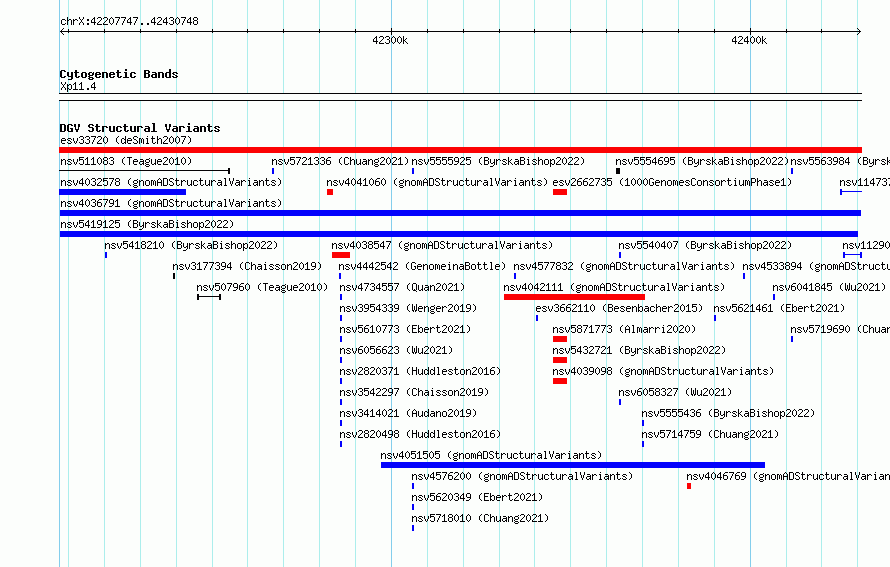The image size is (890, 567).
Task: Open nsv6041845 (Wu2021) variant
Action: tap(829, 287)
